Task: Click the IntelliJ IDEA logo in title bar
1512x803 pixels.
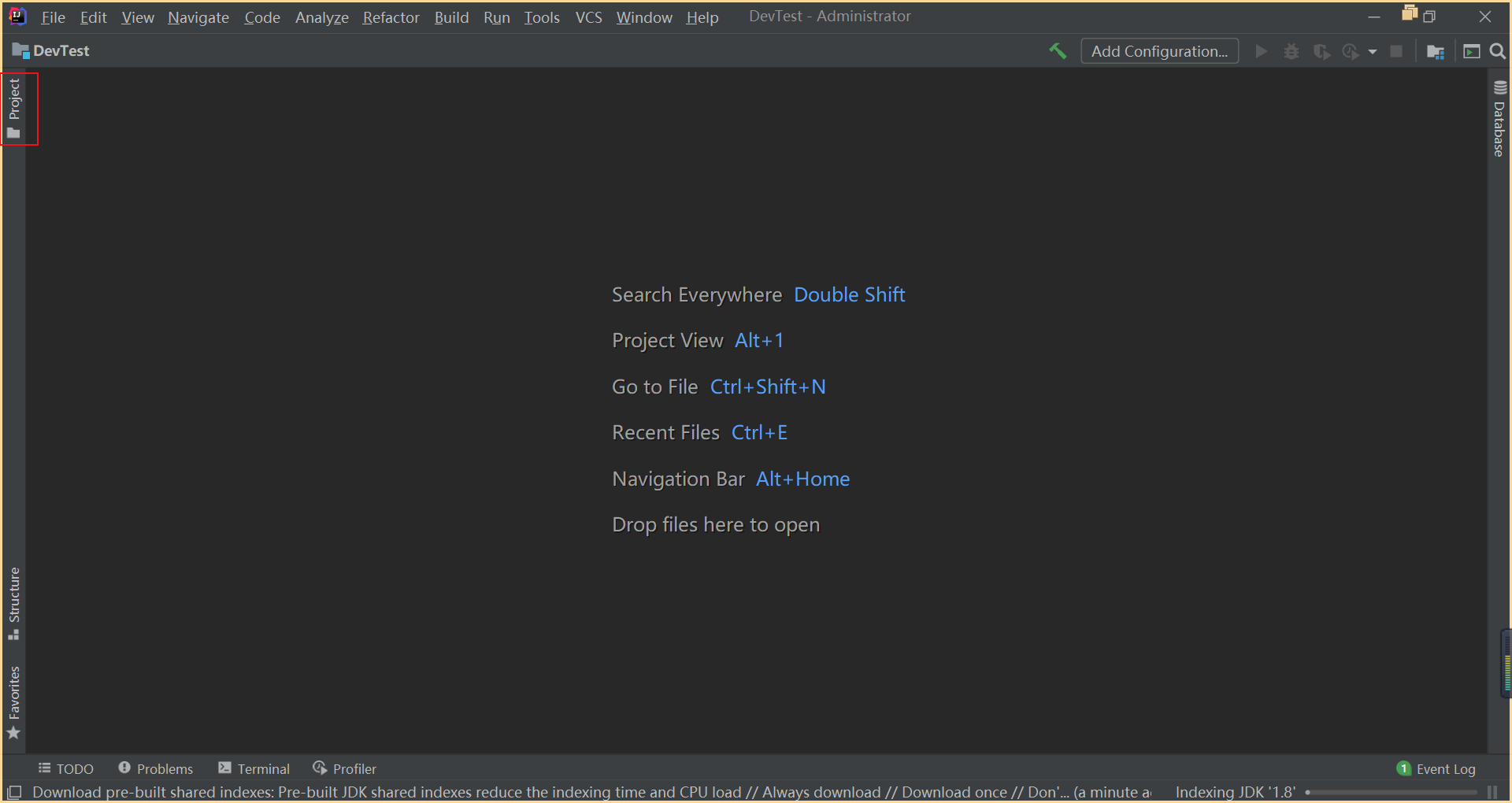Action: [17, 17]
